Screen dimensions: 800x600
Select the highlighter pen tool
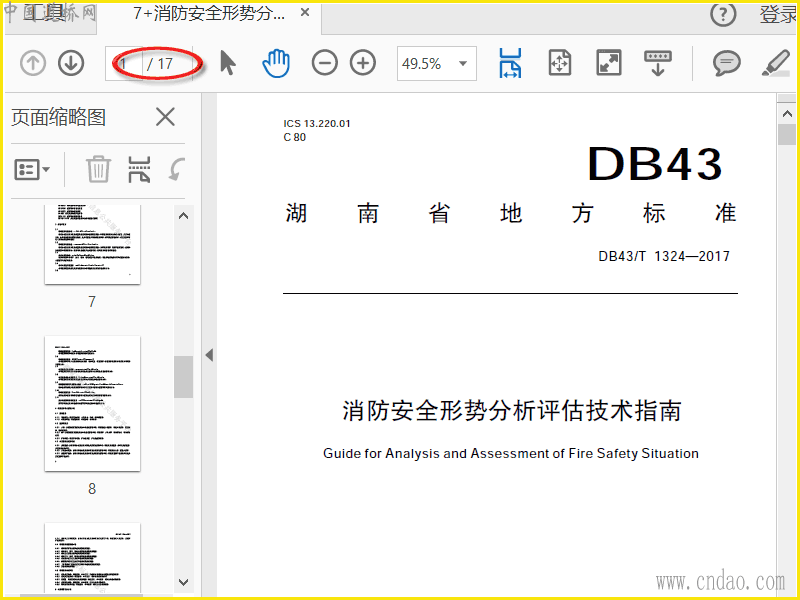pyautogui.click(x=776, y=63)
